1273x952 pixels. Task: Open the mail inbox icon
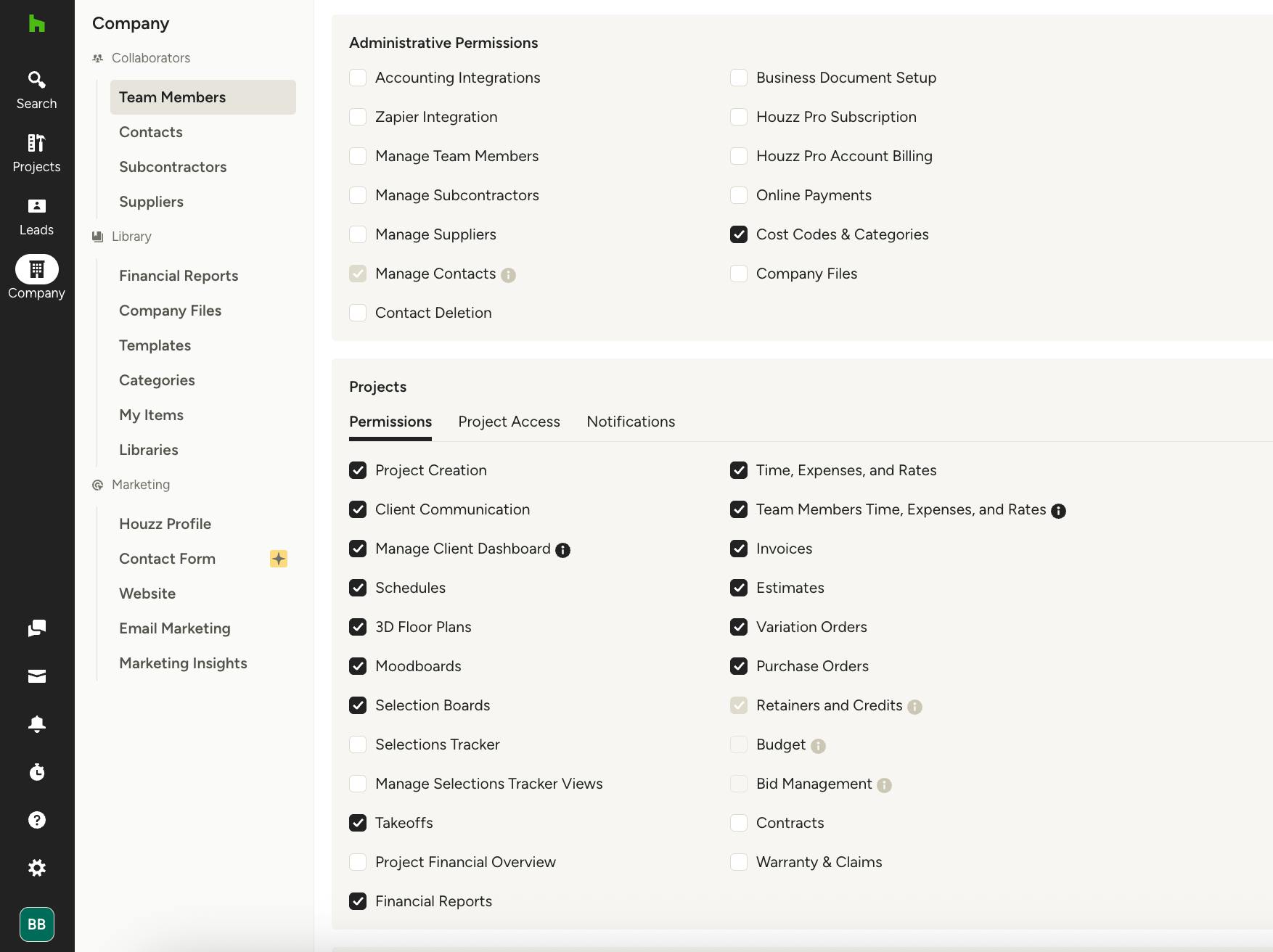click(x=37, y=676)
